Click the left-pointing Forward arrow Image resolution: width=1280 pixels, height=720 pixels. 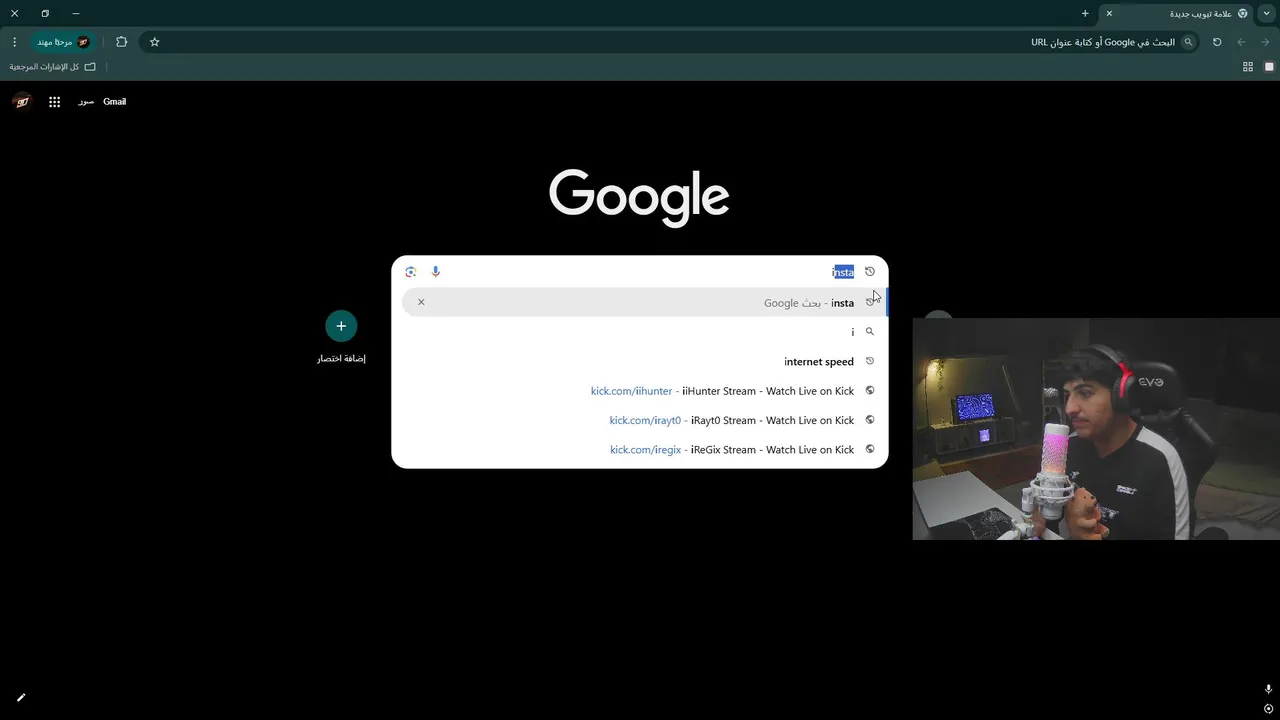(x=1241, y=42)
